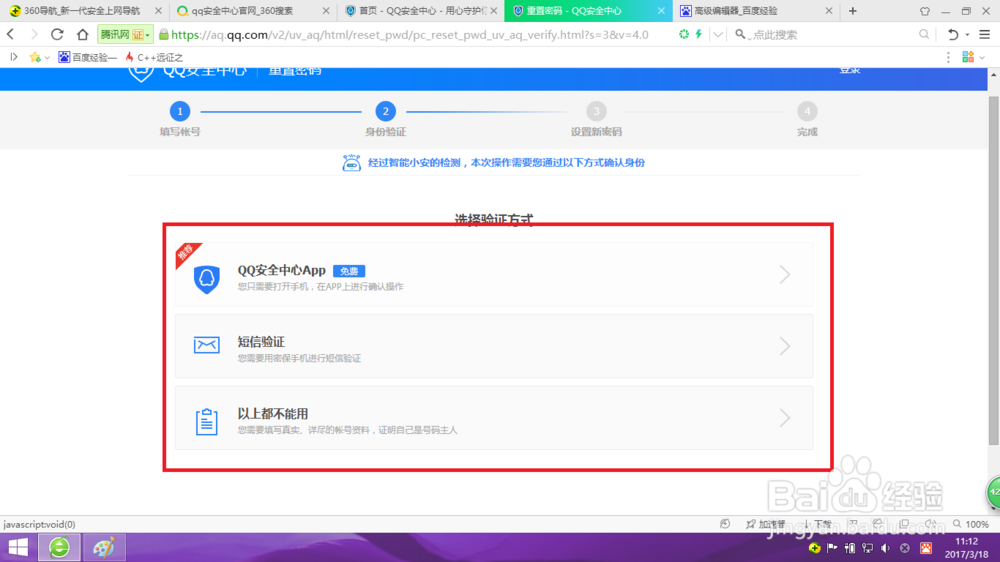Screen dimensions: 1000x562
Task: Open the colorful extensions grid icon
Action: click(968, 57)
